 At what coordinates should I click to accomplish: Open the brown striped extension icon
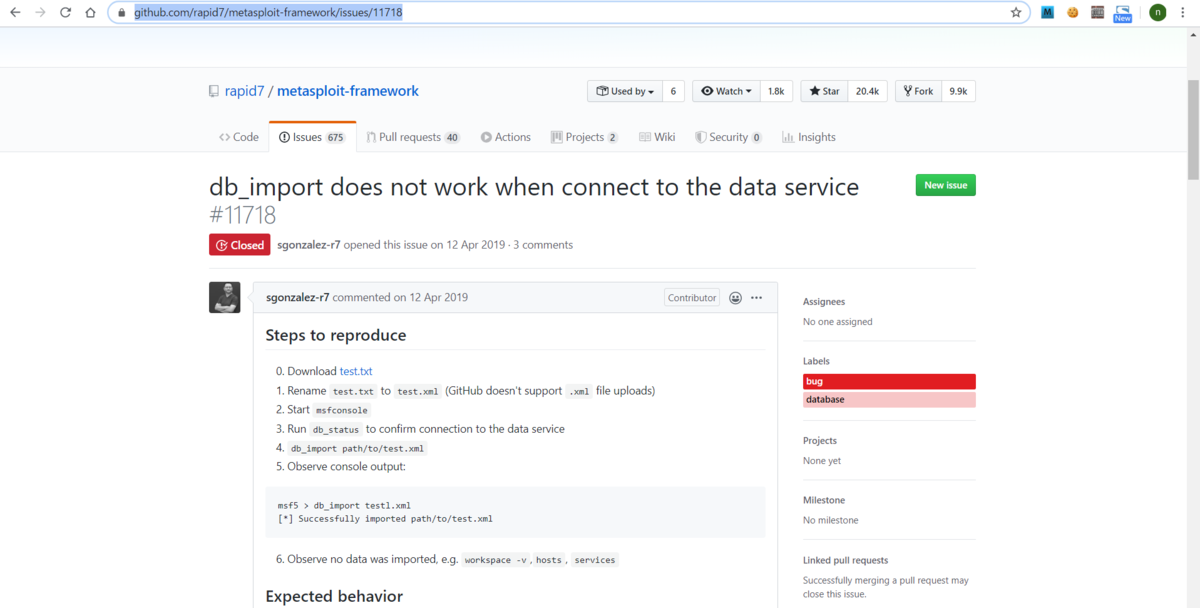(x=1098, y=13)
